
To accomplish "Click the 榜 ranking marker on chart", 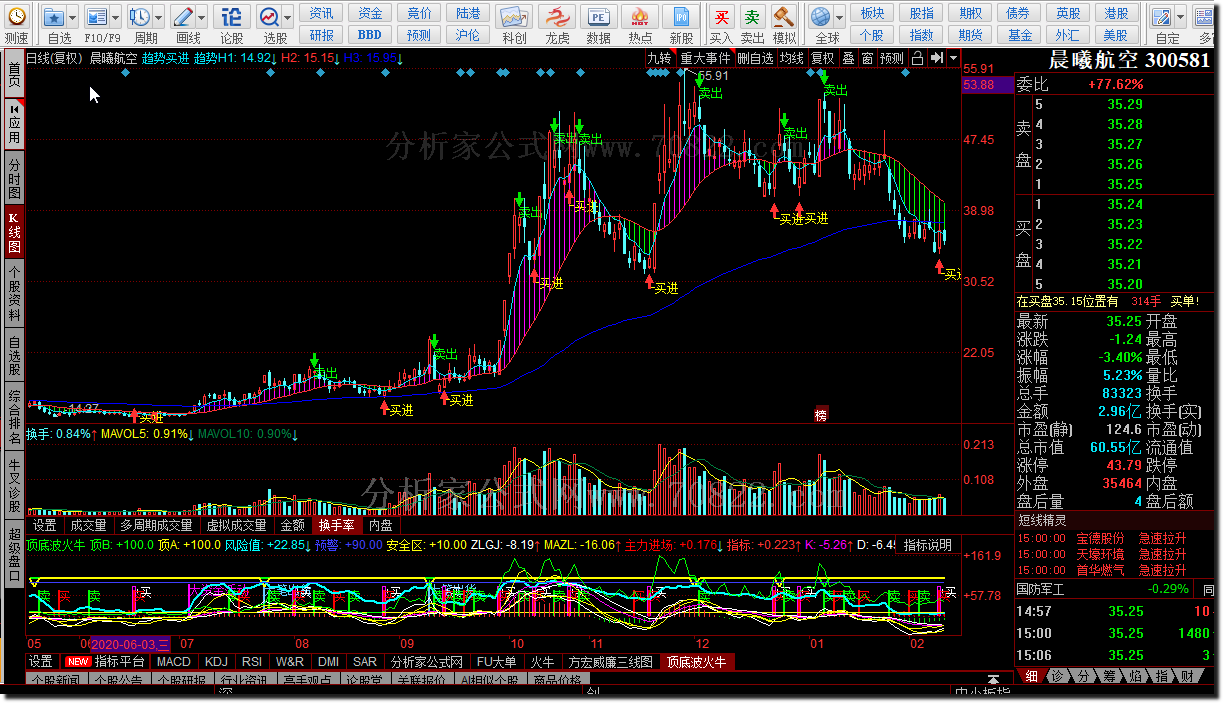I will (x=821, y=414).
